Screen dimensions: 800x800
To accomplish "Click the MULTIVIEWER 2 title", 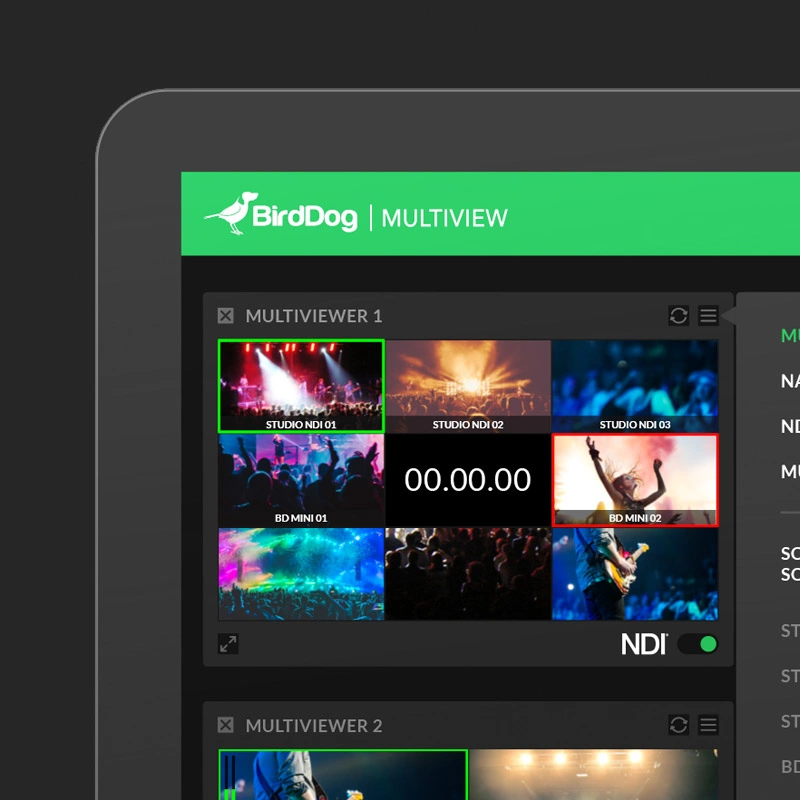I will point(314,726).
